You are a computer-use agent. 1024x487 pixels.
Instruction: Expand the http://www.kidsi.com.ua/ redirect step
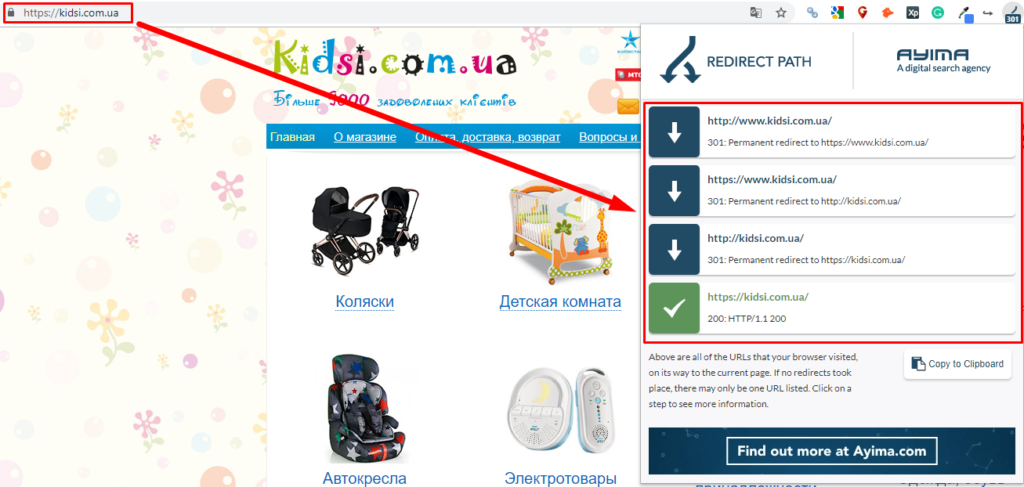(x=832, y=132)
